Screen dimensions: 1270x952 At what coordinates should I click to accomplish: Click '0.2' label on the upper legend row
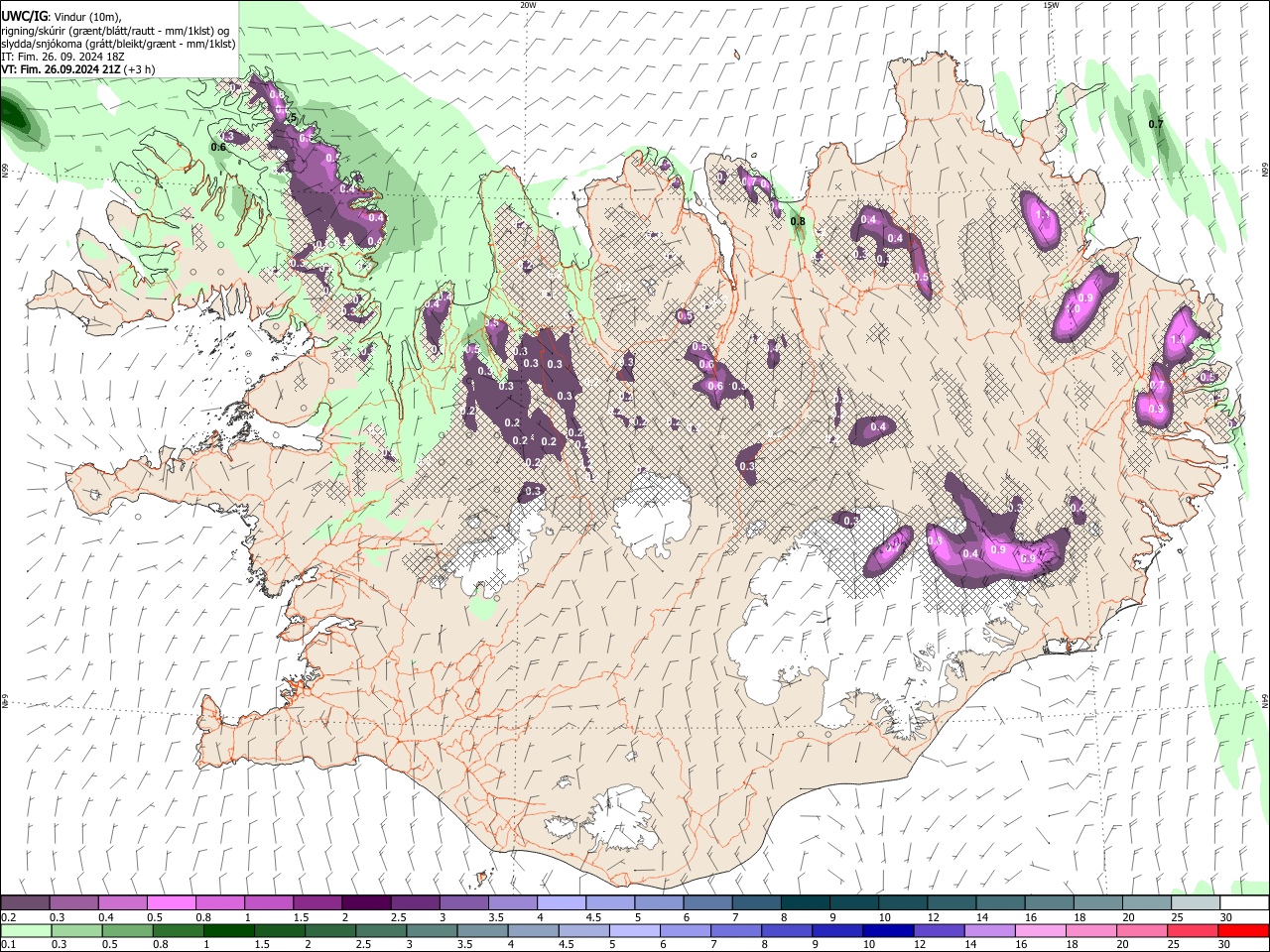9,917
